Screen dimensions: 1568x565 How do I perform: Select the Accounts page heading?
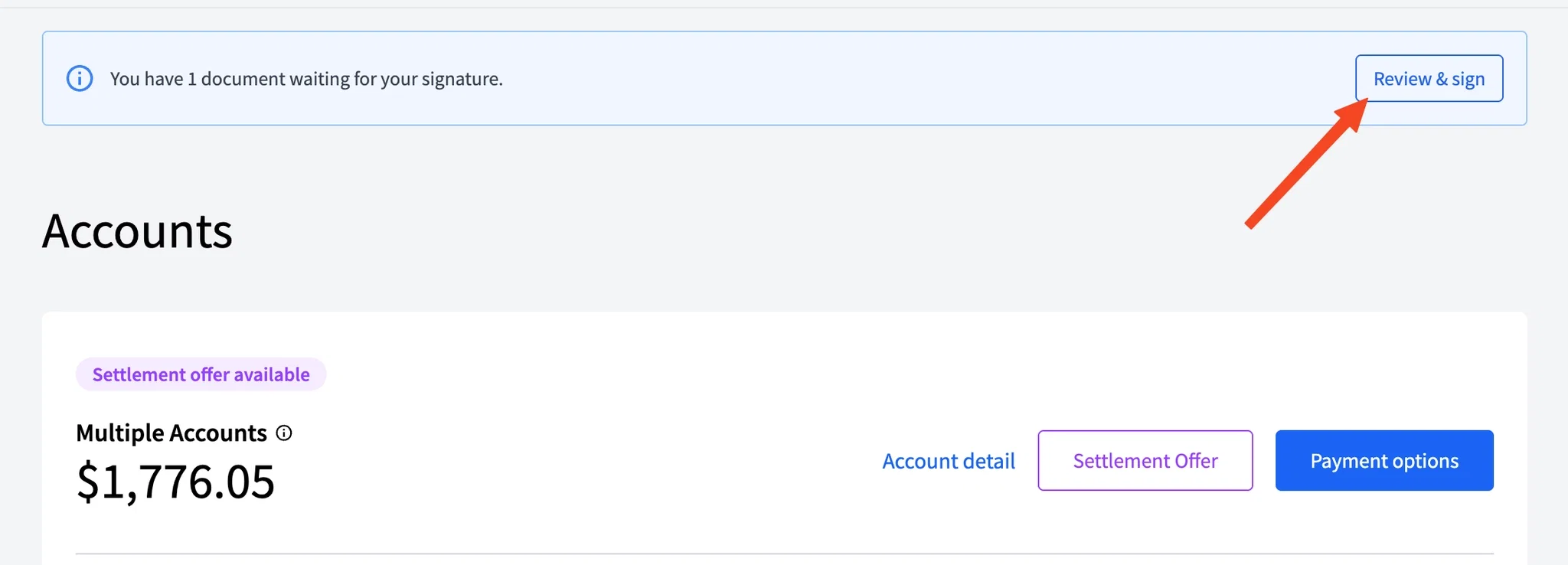[137, 231]
